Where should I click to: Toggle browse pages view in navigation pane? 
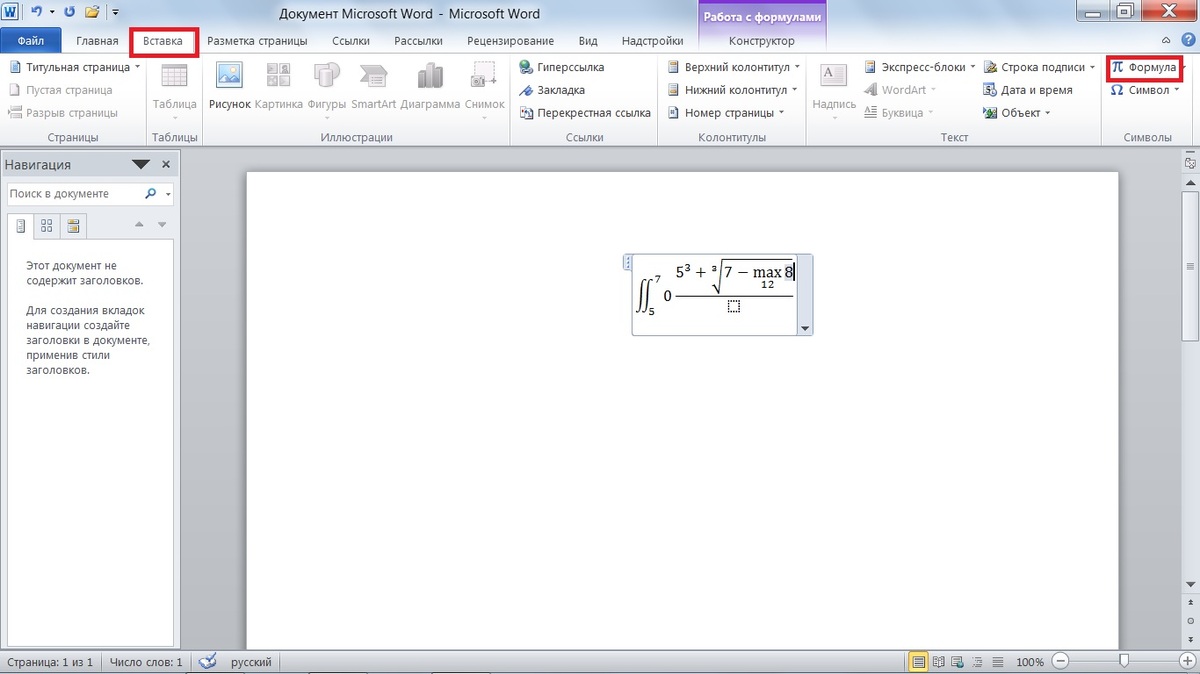pyautogui.click(x=47, y=226)
